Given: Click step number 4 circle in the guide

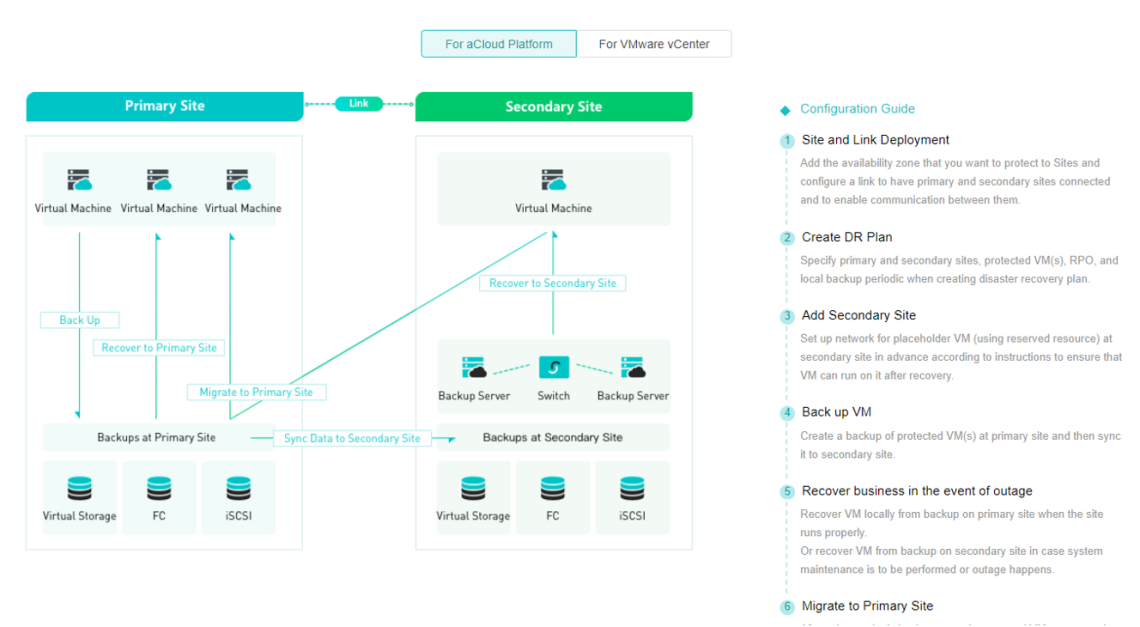Looking at the screenshot, I should [x=787, y=413].
